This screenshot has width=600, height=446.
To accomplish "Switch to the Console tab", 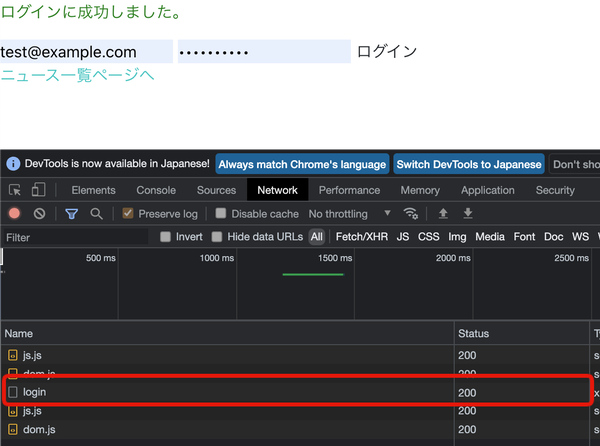I will pos(156,190).
